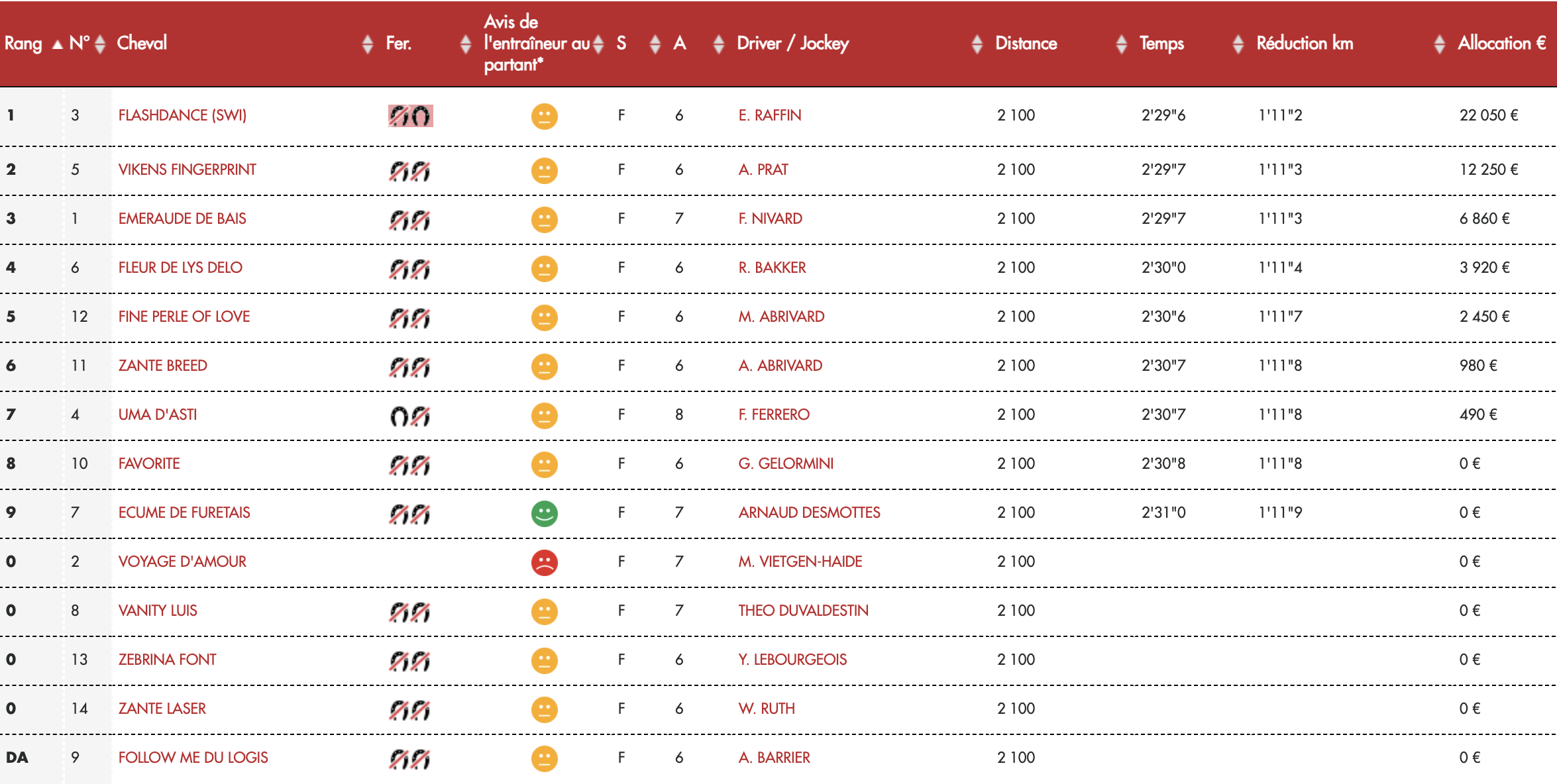The image size is (1557, 784).
Task: Click the horseshoe icon for ZEBRINA FONT
Action: 410,661
